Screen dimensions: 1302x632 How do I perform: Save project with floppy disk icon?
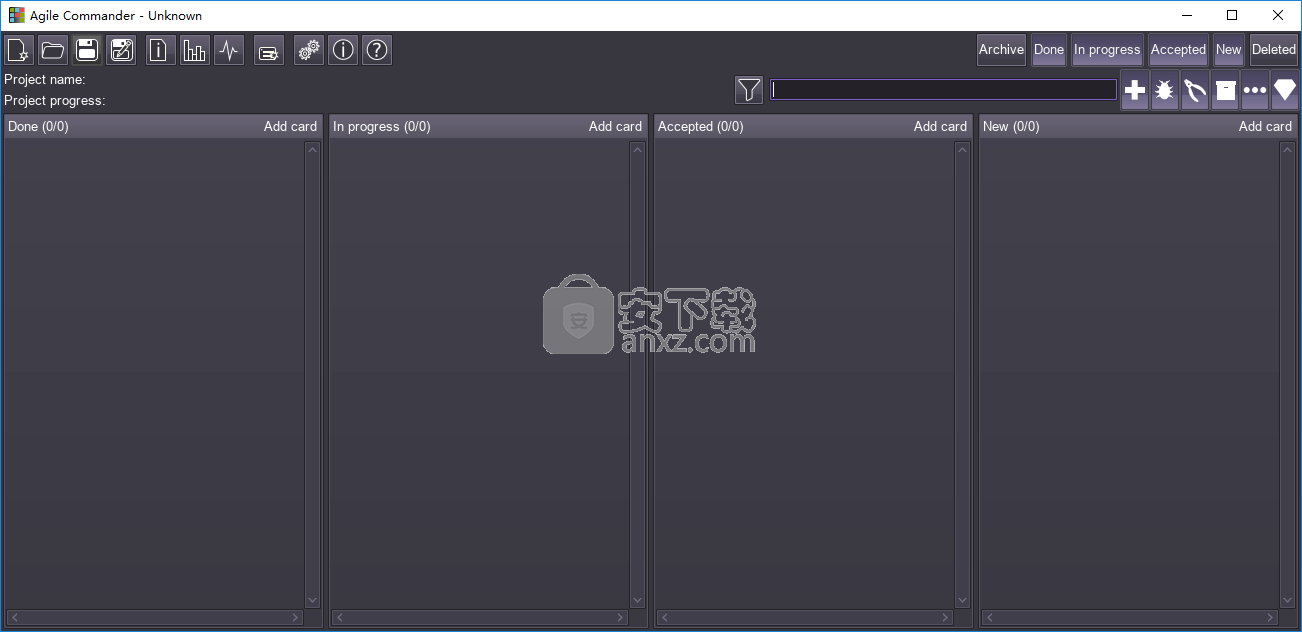tap(87, 50)
